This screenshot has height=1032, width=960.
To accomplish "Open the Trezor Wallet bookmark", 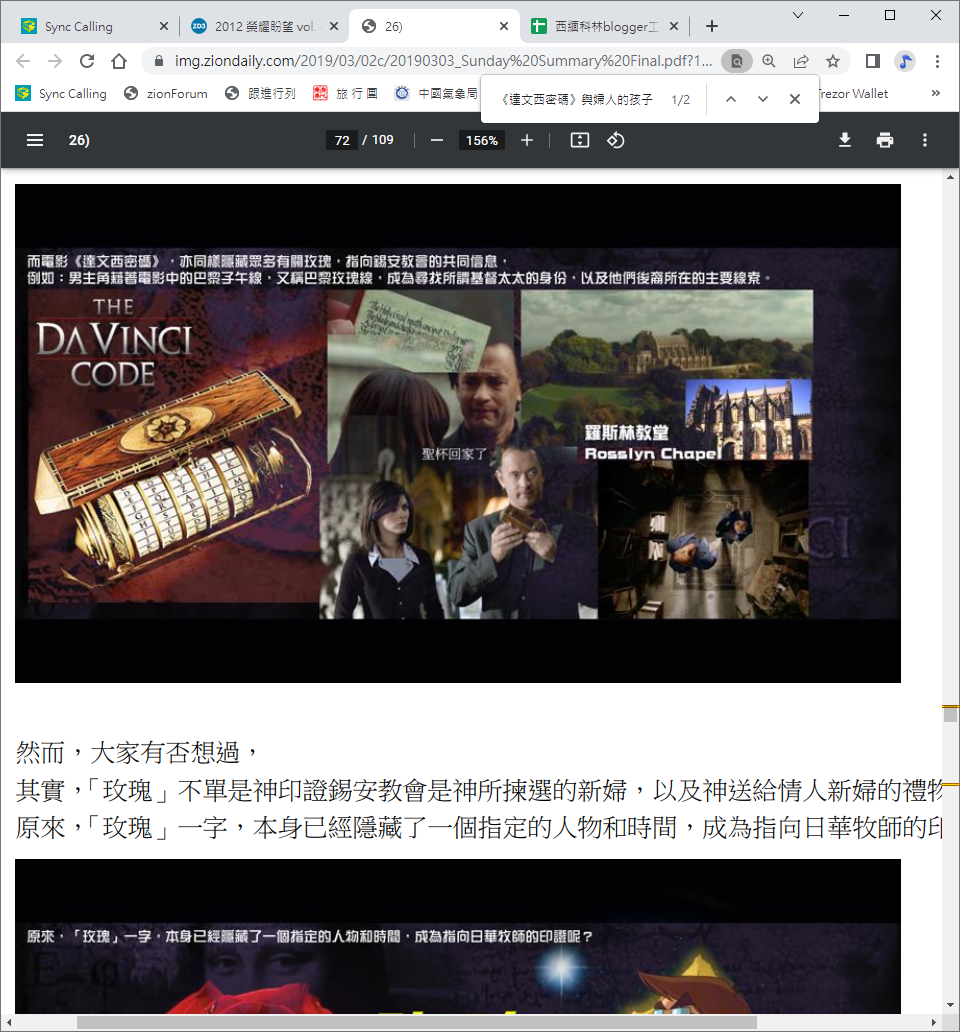I will coord(854,93).
